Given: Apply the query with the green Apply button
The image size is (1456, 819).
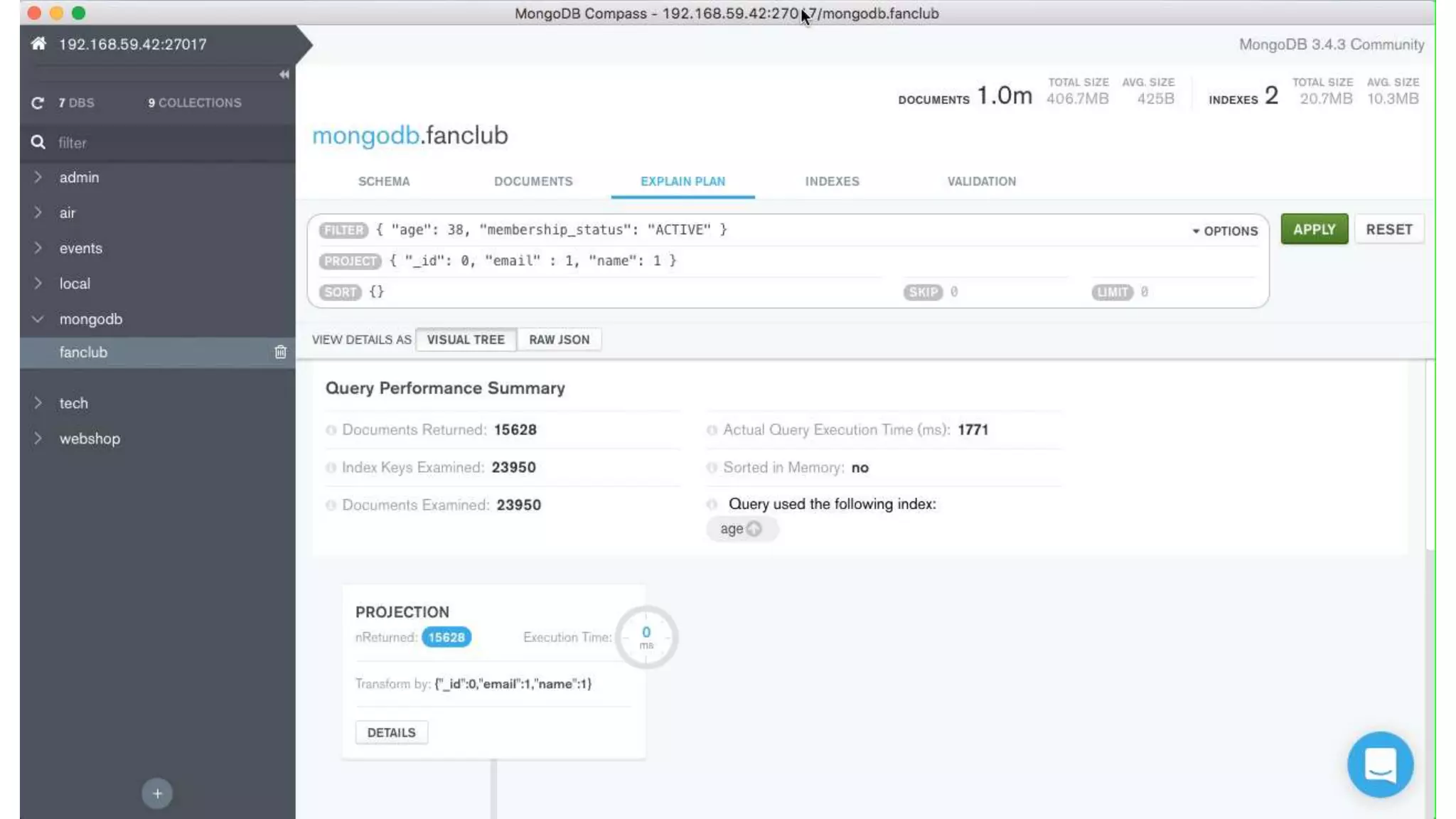Looking at the screenshot, I should click(1314, 230).
